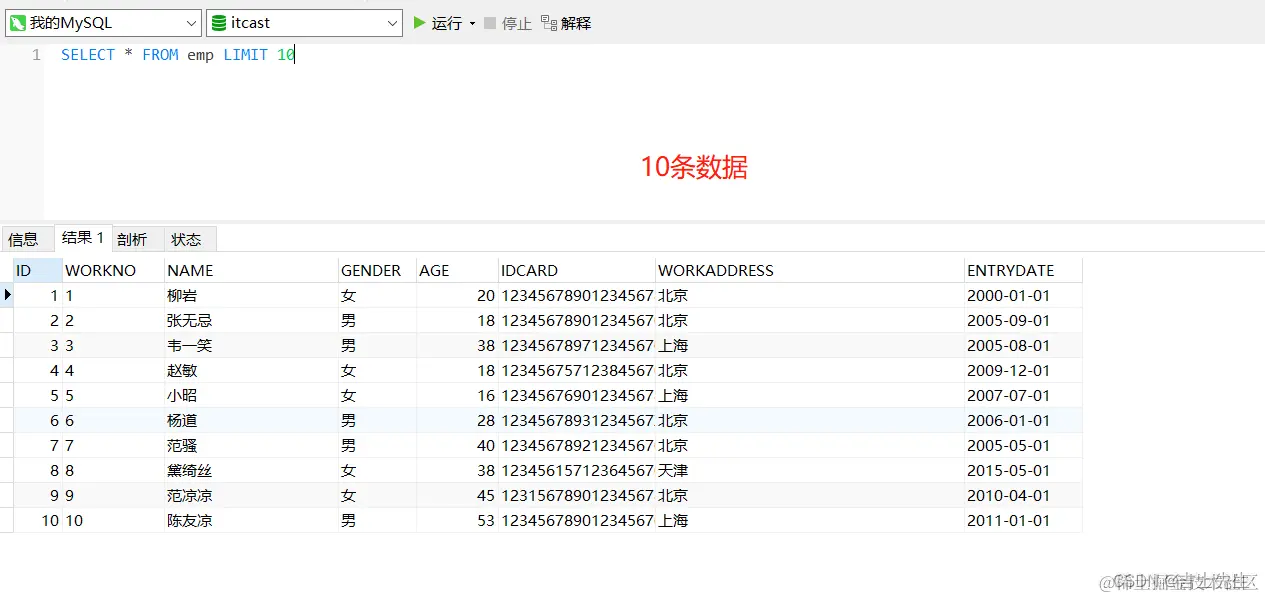Open the itcast database dropdown
The image size is (1265, 599).
[x=304, y=23]
